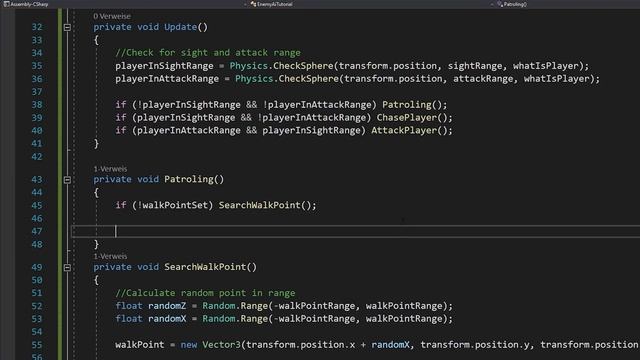Click walkPointSet in the line 45 condition
Image resolution: width=640 pixels, height=360 pixels.
(175, 205)
